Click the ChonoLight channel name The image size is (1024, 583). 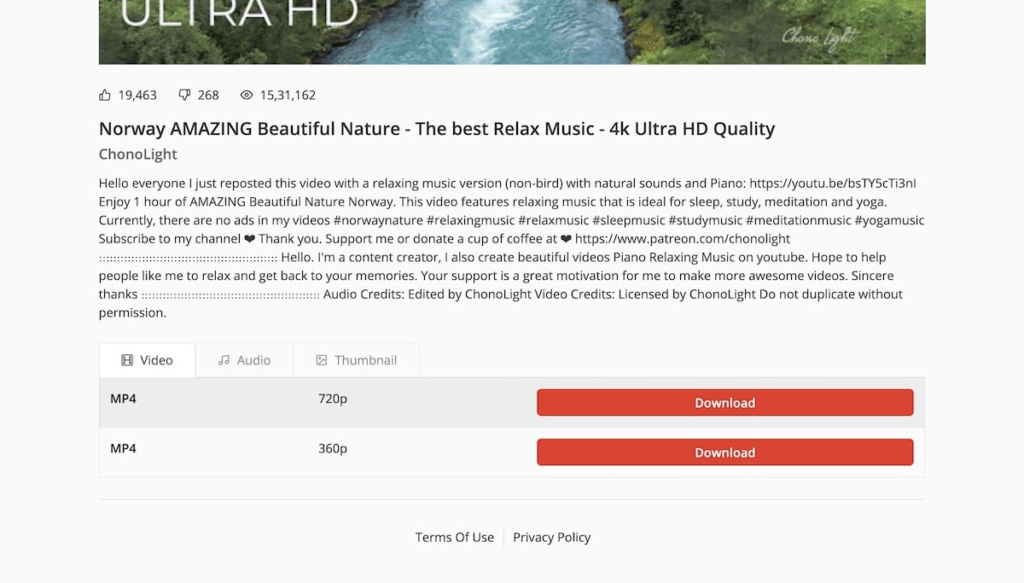[138, 154]
